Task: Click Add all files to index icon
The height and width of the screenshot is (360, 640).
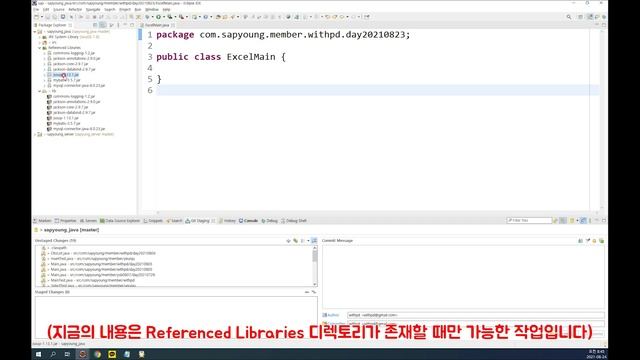Action: click(x=296, y=241)
